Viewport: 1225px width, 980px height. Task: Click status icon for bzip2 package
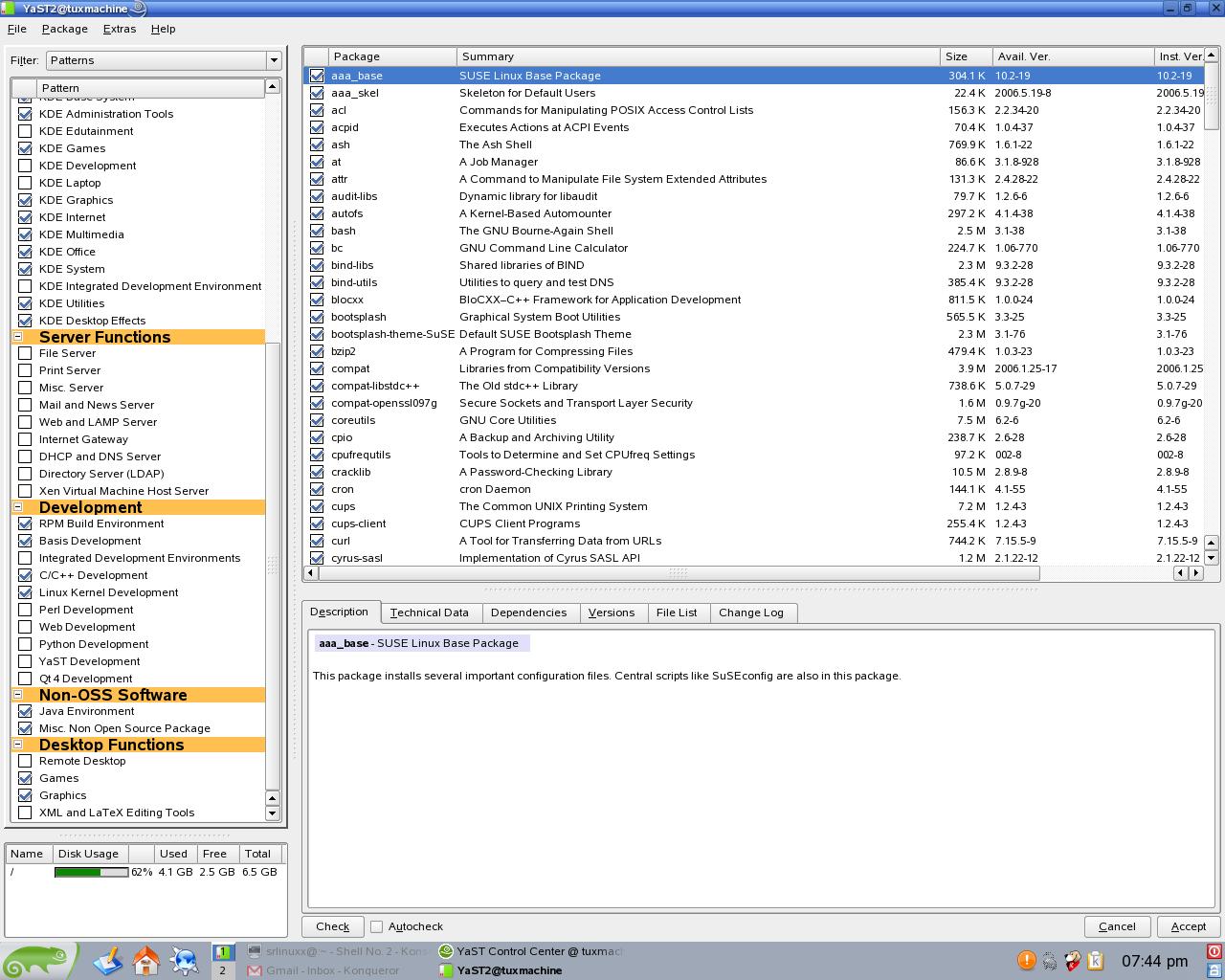pyautogui.click(x=317, y=351)
